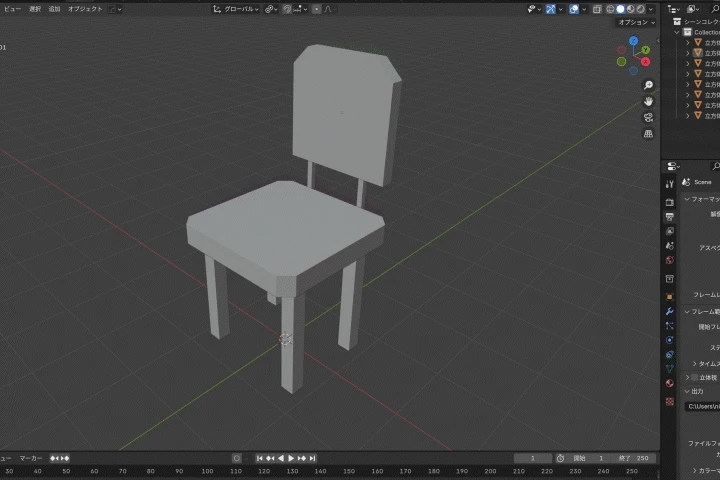
Task: Open the Object Constraints properties tab
Action: tap(669, 354)
